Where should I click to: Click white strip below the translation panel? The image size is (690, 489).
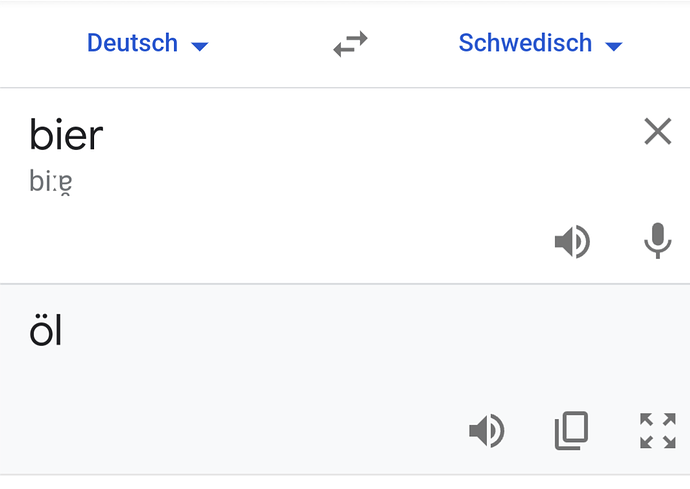tap(345, 482)
